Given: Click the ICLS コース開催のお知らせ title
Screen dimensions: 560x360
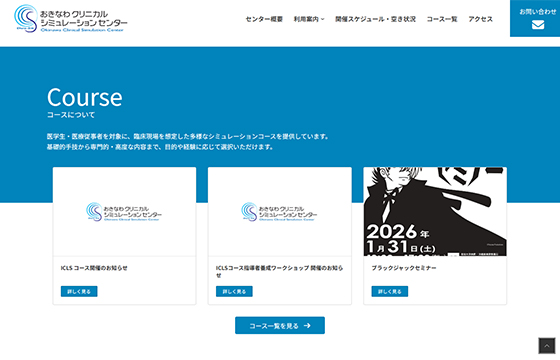Looking at the screenshot, I should [x=94, y=268].
